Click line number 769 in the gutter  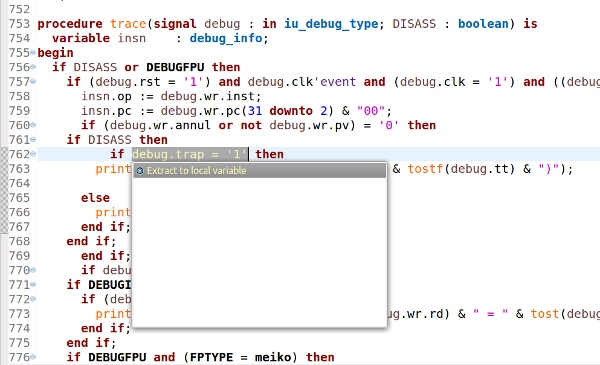pyautogui.click(x=19, y=256)
